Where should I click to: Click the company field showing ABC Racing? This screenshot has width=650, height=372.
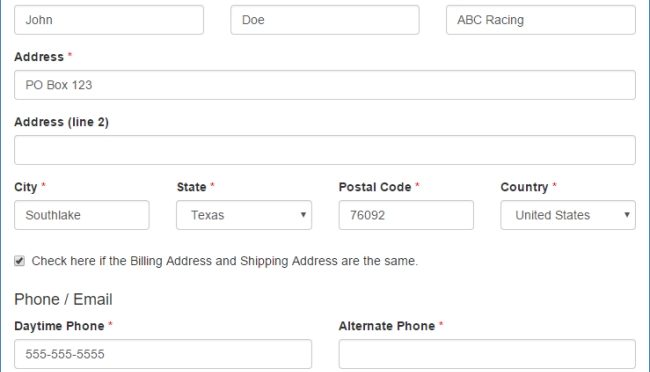541,20
